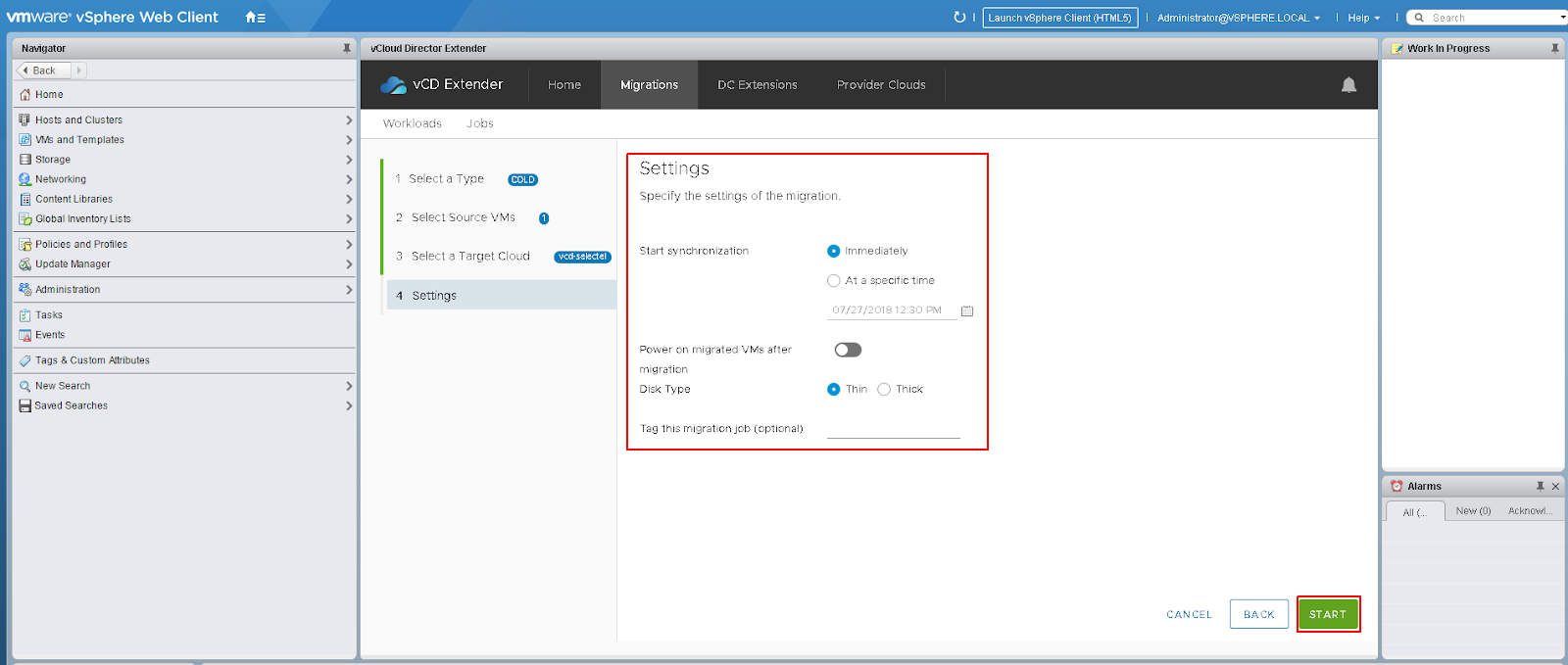Click the CANCEL link
Screen dimensions: 1568x665
tap(1189, 614)
